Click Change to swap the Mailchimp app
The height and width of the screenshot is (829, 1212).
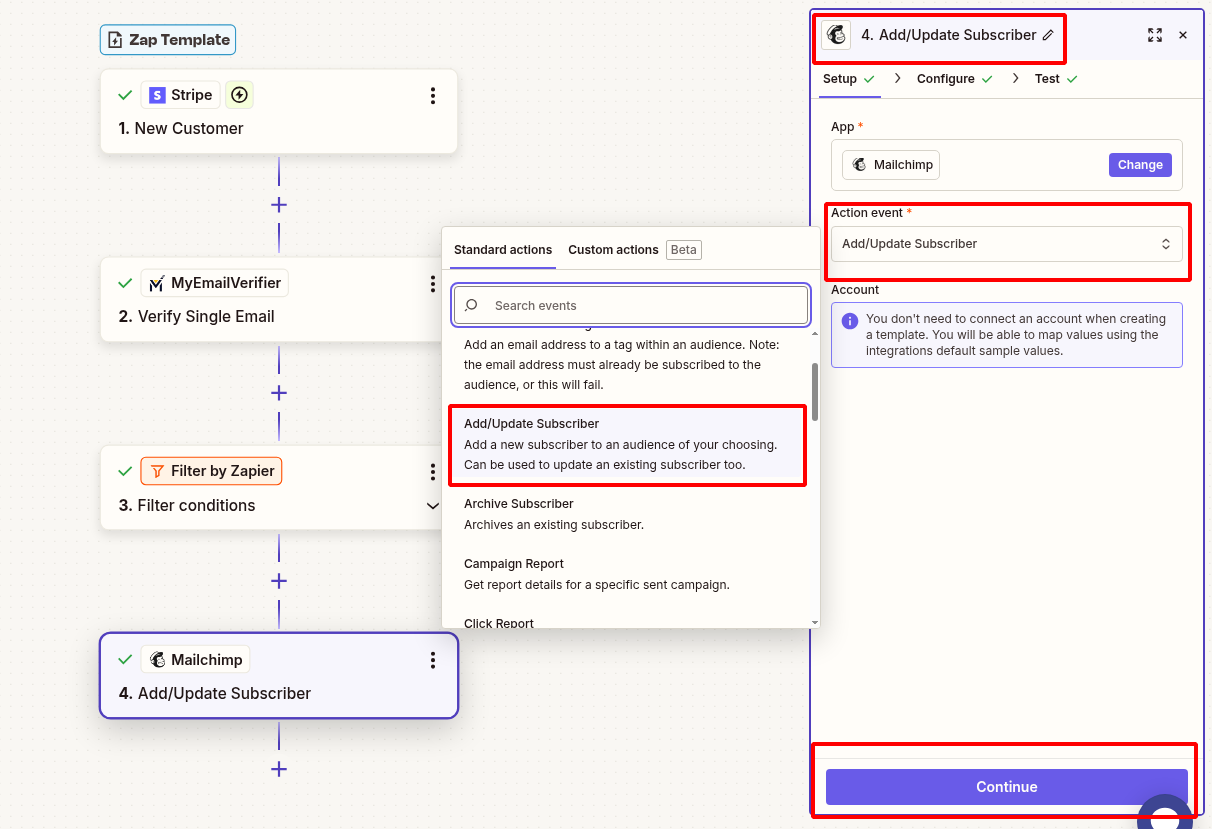(1140, 164)
